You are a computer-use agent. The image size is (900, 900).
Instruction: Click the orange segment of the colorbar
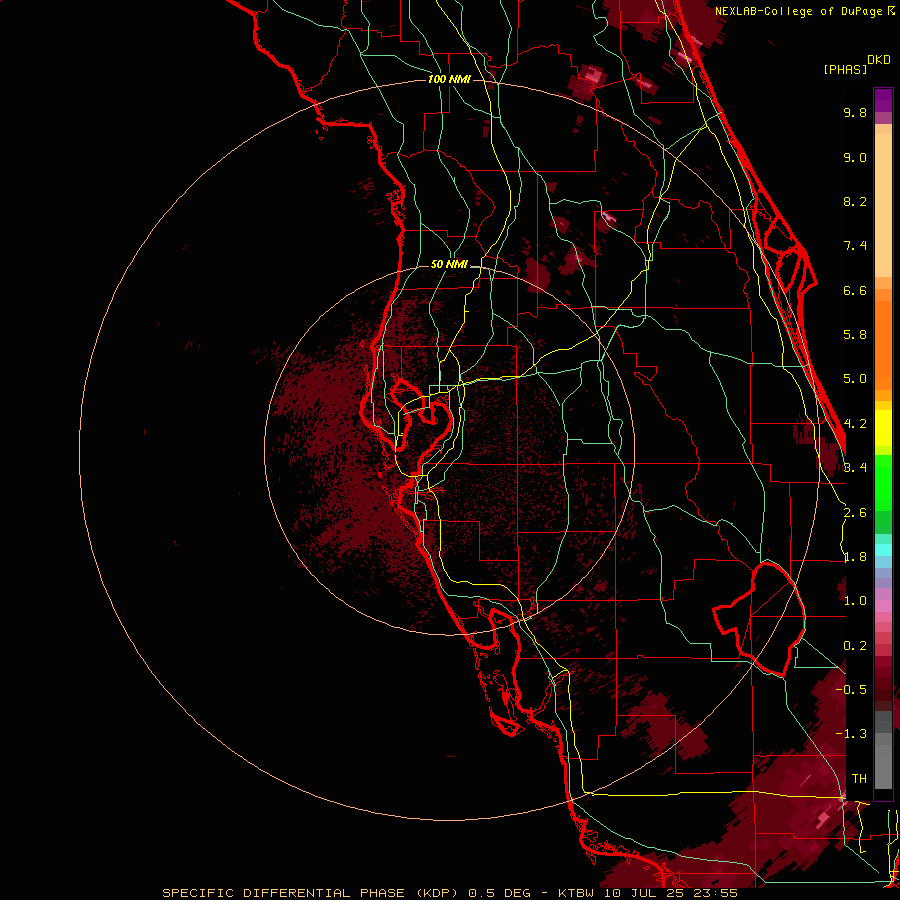click(883, 344)
